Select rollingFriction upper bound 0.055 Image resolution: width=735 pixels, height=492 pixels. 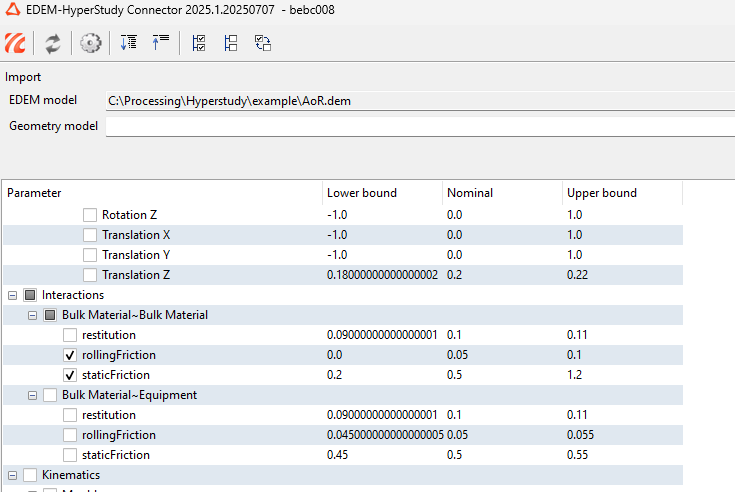[x=580, y=435]
